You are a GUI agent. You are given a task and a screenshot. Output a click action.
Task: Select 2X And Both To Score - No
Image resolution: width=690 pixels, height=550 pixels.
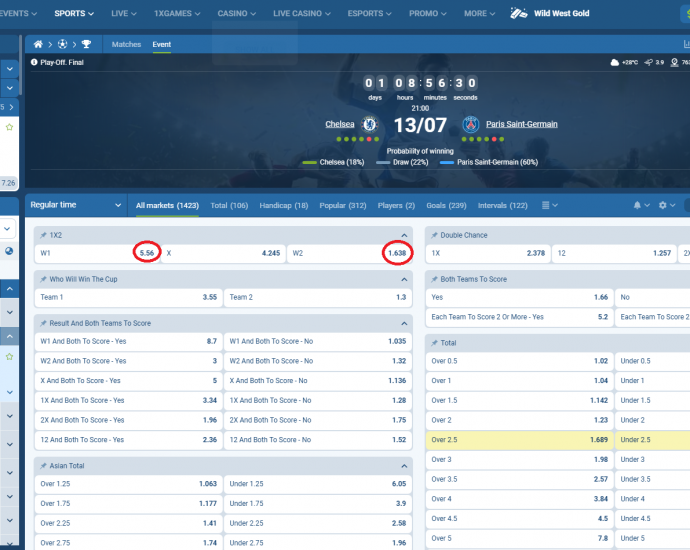coord(318,420)
